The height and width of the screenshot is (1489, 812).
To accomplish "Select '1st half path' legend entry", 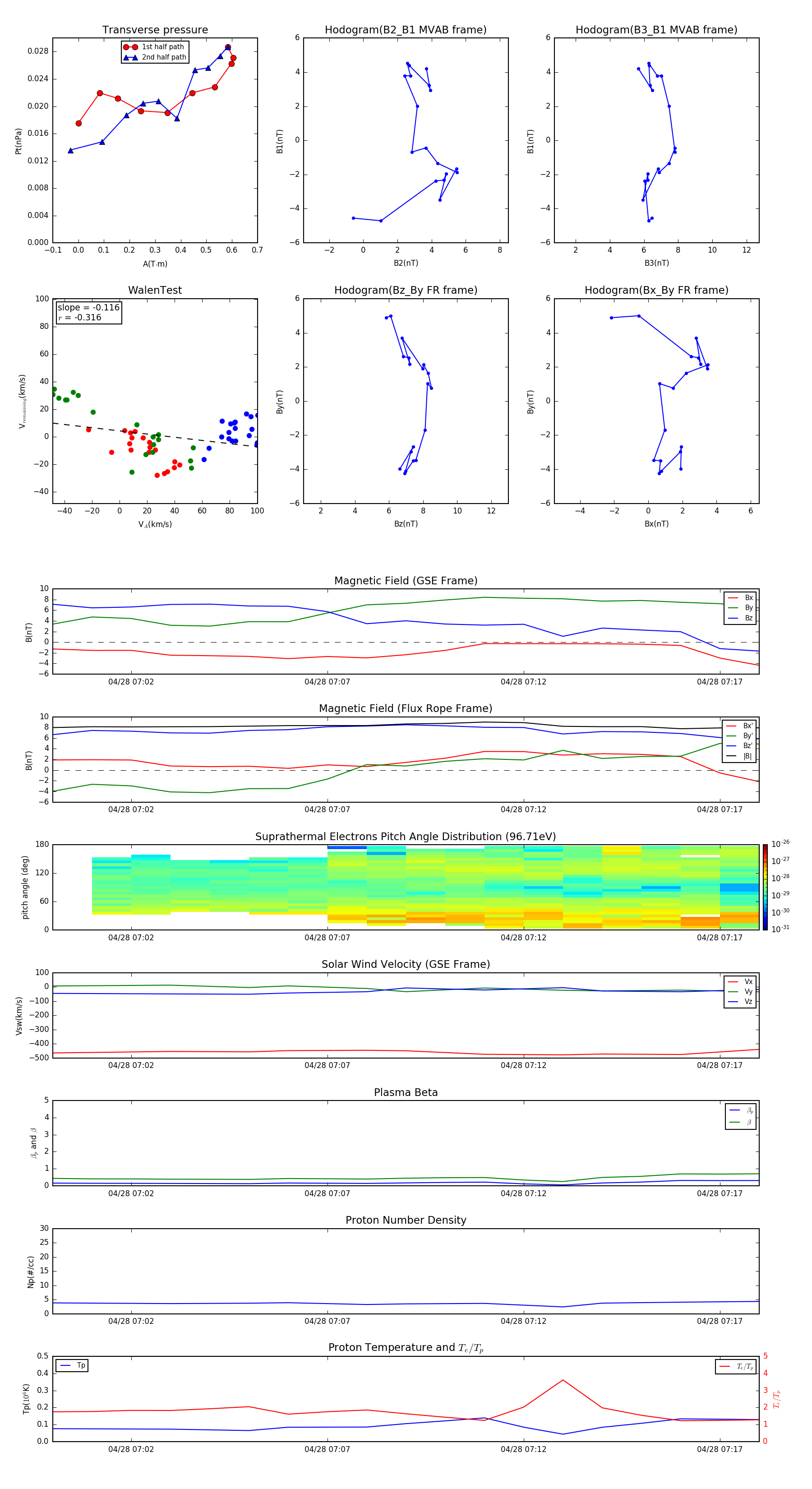I will (154, 47).
